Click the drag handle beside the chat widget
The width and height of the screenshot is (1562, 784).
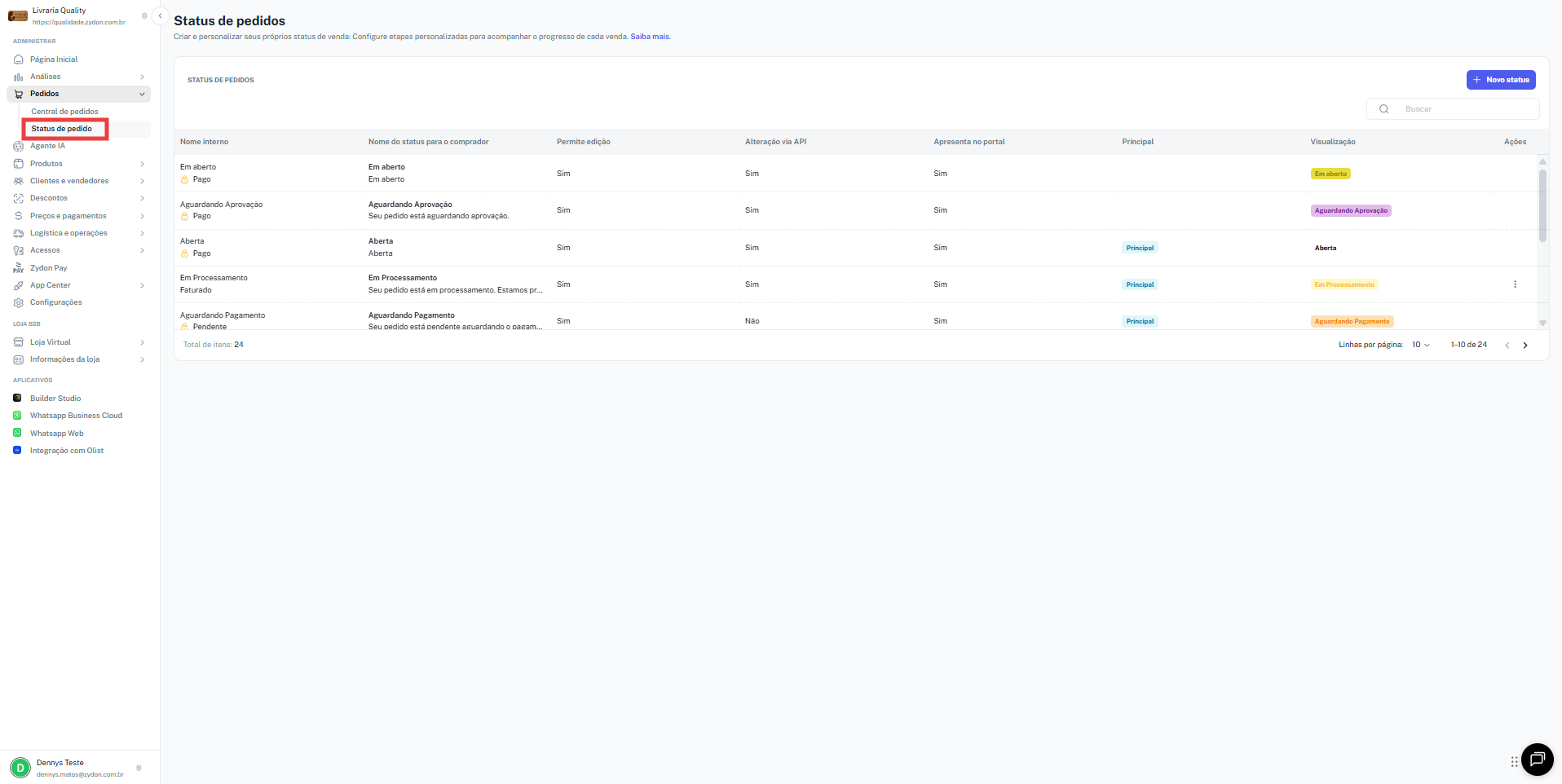point(1514,762)
